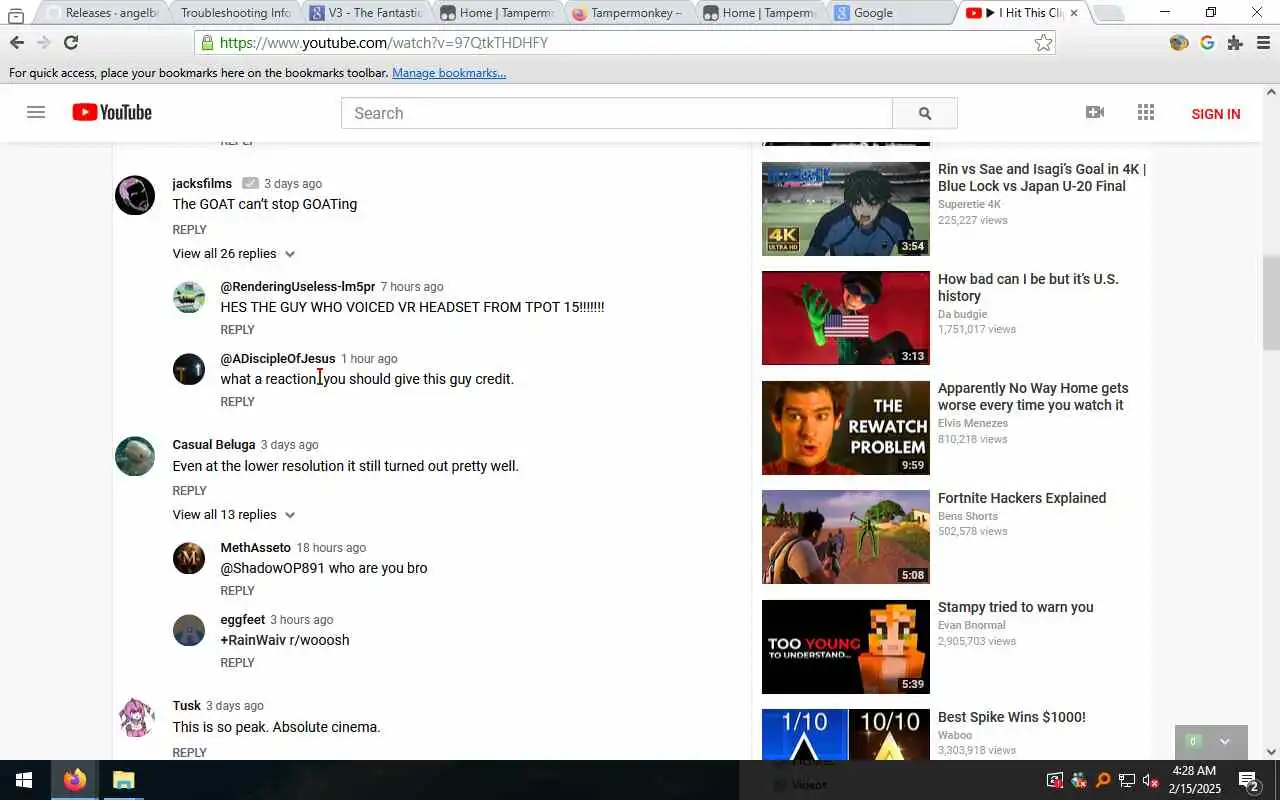Image resolution: width=1280 pixels, height=800 pixels.
Task: Click the Manage bookmarks link
Action: tap(449, 73)
